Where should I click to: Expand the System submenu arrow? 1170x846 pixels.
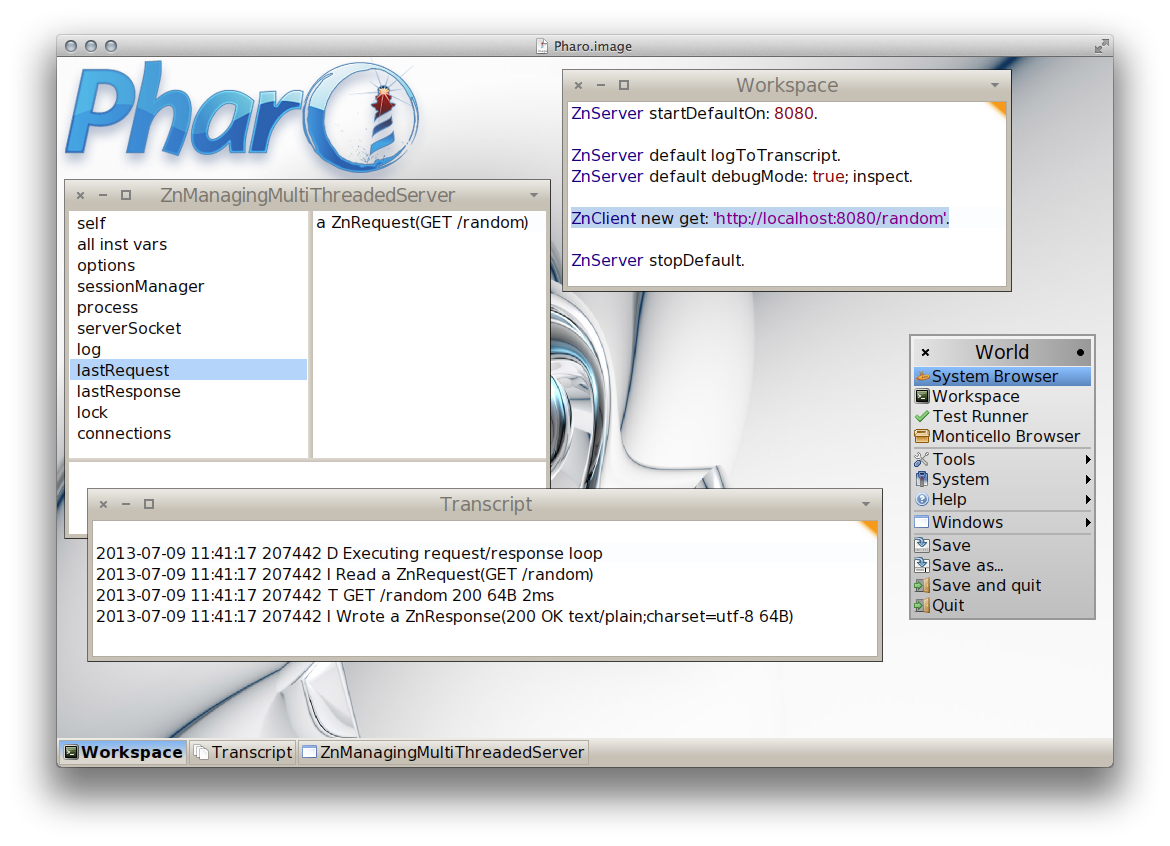[1088, 480]
